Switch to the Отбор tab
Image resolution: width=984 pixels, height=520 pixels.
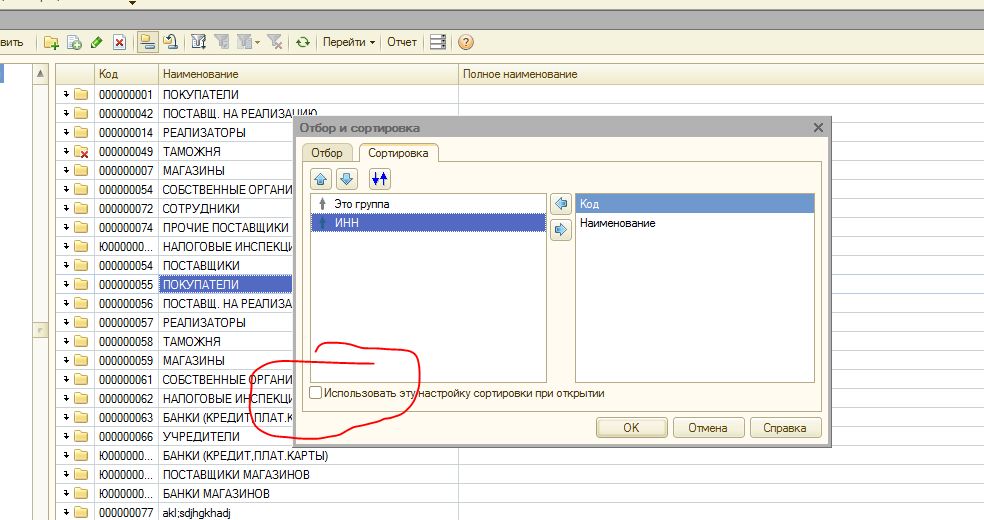(327, 152)
